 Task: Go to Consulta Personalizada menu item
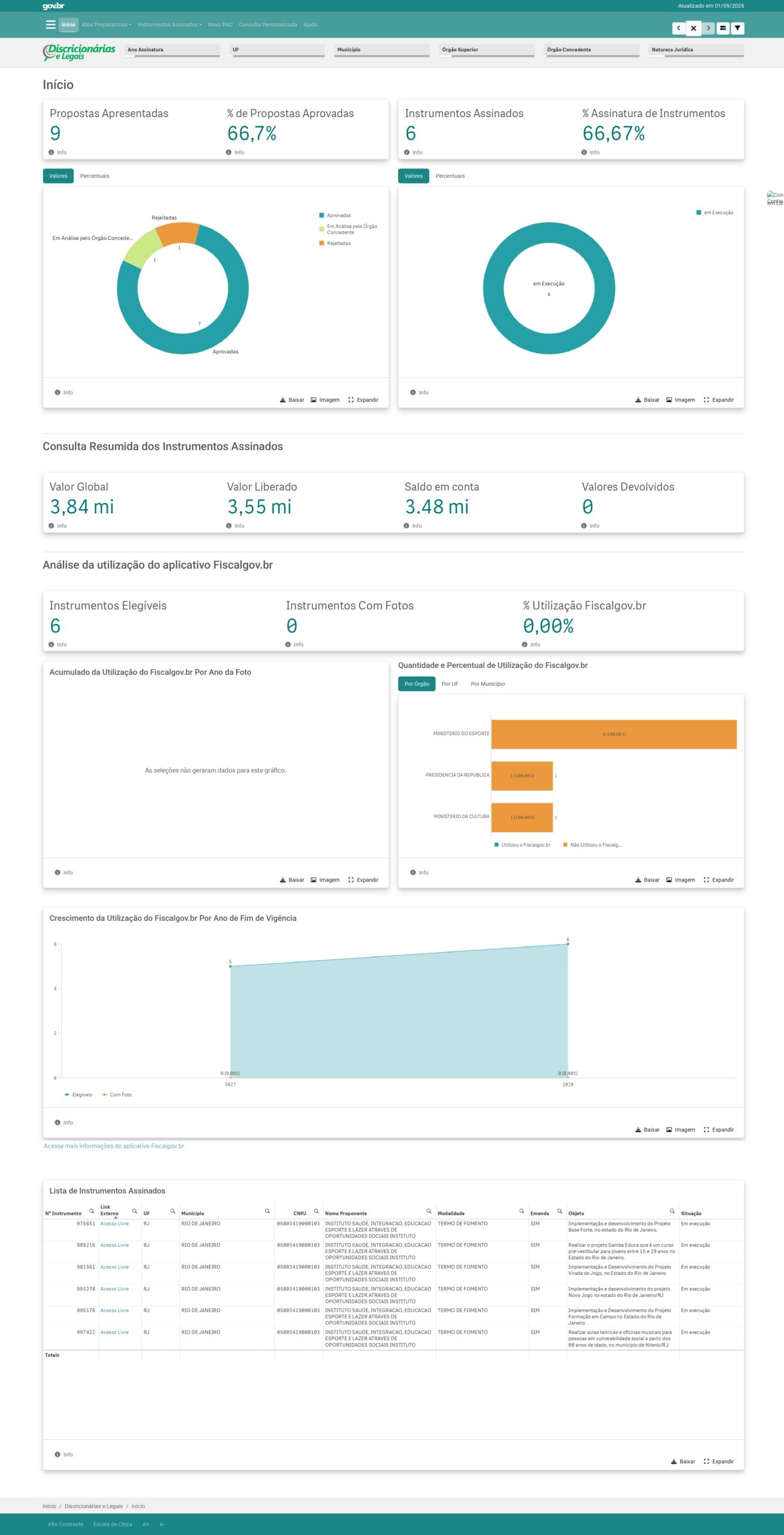[268, 25]
